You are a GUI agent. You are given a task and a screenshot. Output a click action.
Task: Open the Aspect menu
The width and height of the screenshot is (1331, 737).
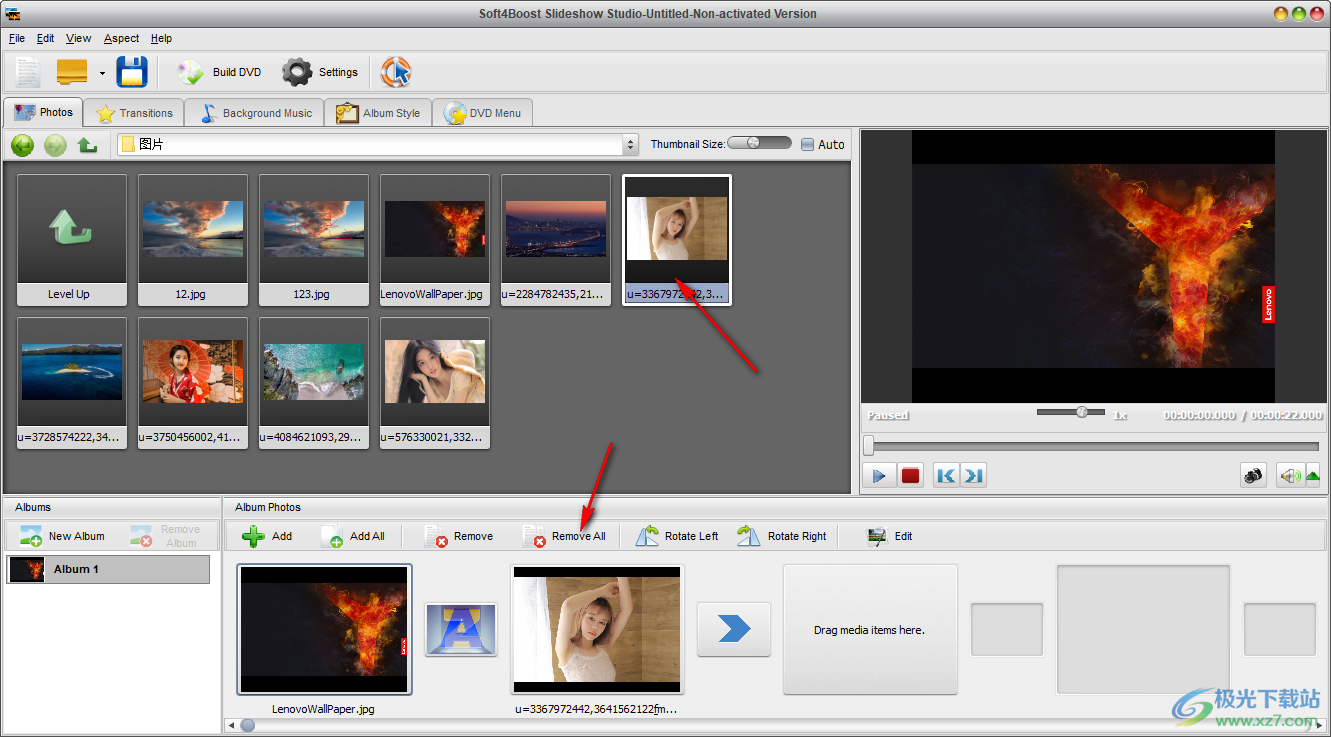[x=122, y=38]
